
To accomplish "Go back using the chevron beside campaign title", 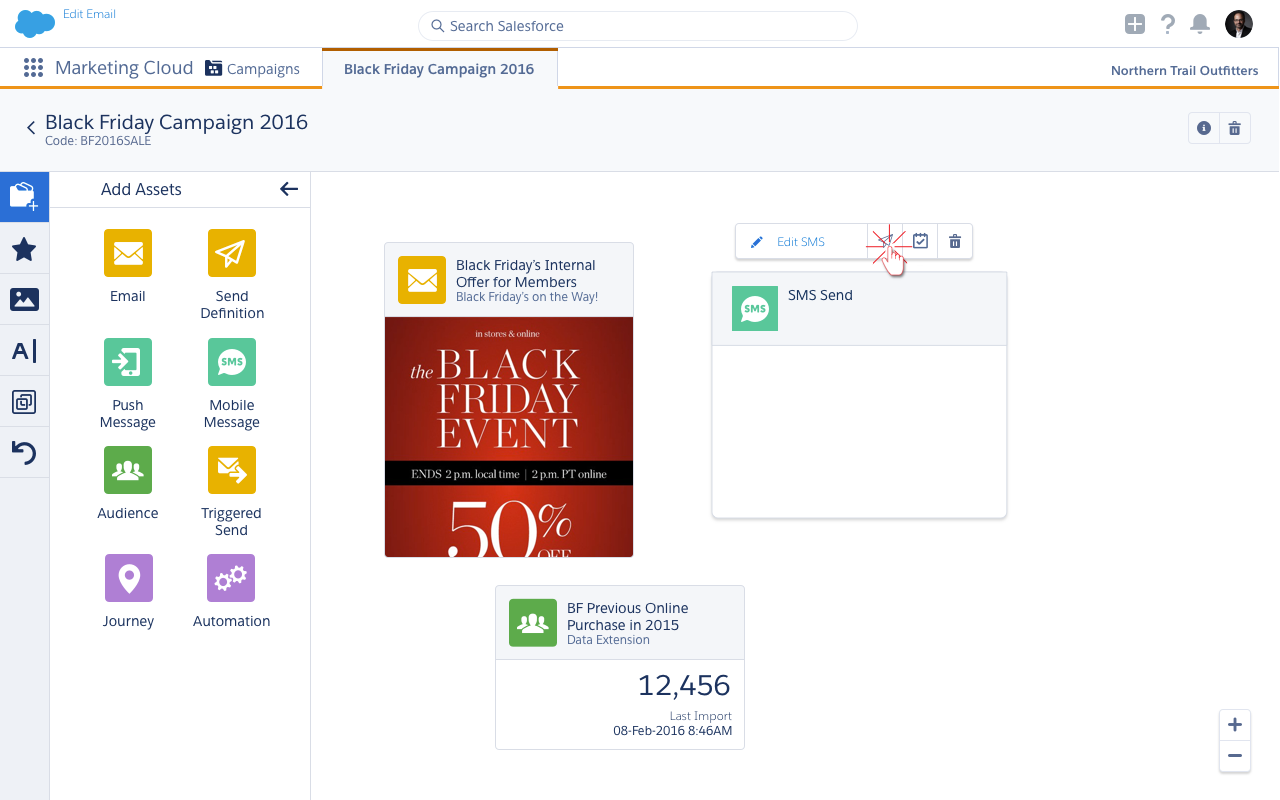I will pyautogui.click(x=31, y=127).
